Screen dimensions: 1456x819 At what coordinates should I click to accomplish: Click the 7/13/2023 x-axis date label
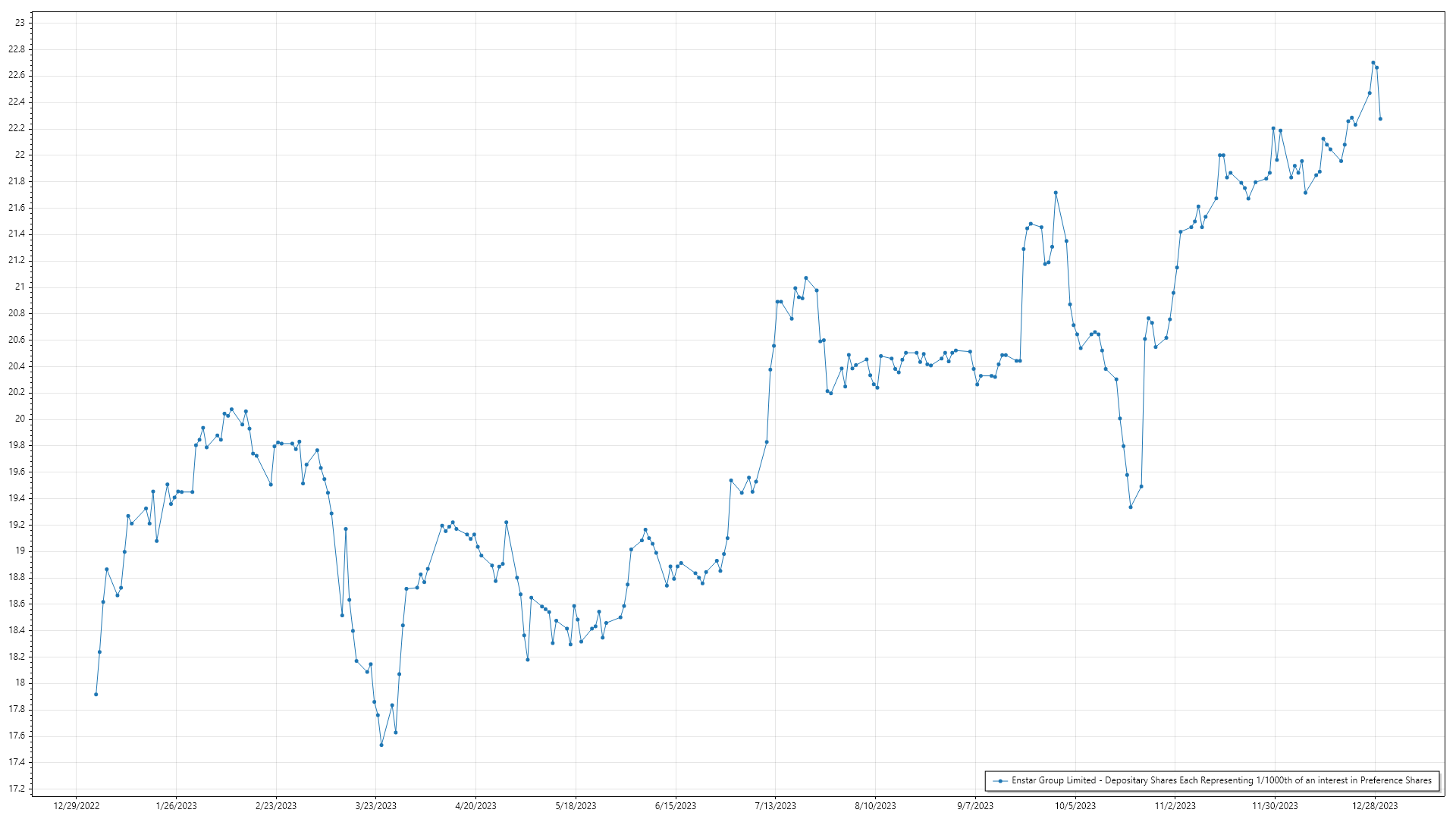point(776,806)
